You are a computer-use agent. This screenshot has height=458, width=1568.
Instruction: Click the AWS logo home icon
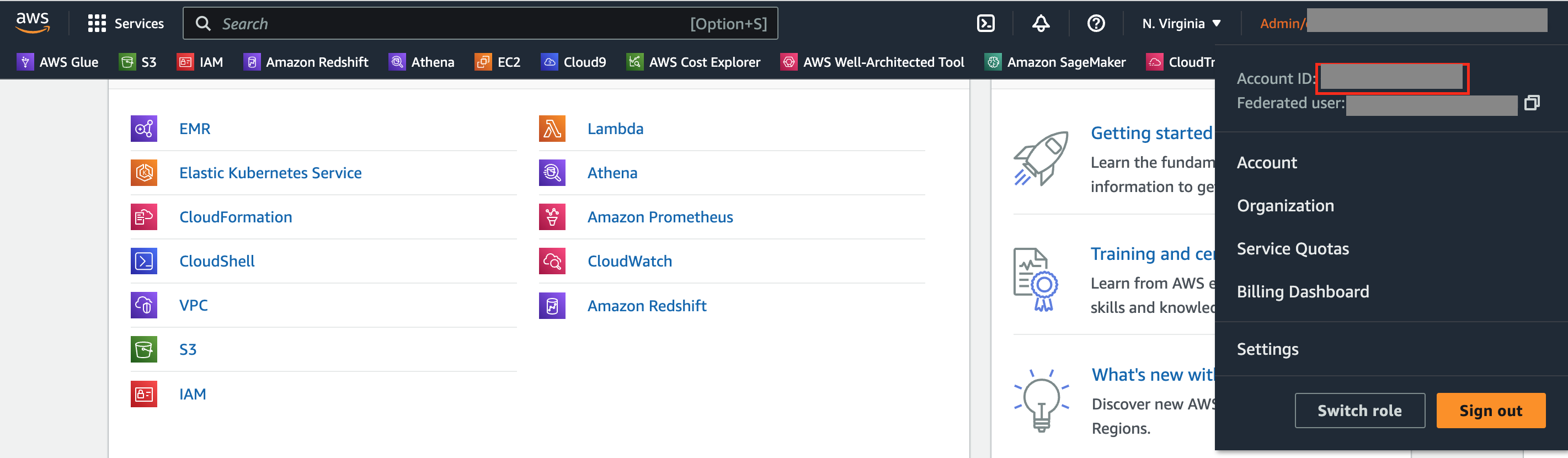point(32,23)
